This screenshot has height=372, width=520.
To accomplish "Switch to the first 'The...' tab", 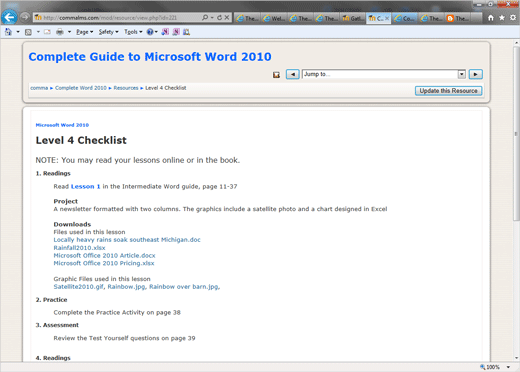I will coord(247,18).
